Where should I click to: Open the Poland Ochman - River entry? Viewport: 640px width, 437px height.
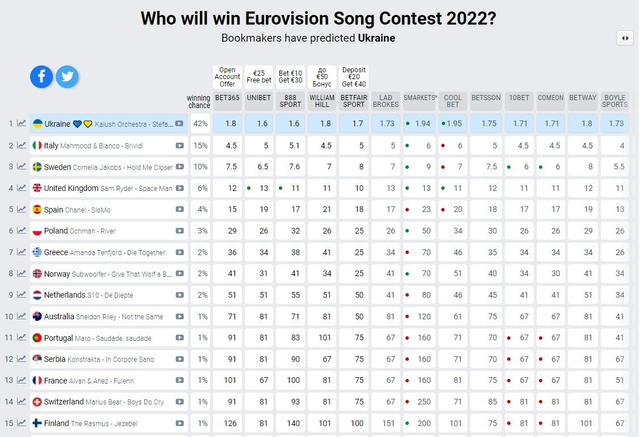coord(95,230)
